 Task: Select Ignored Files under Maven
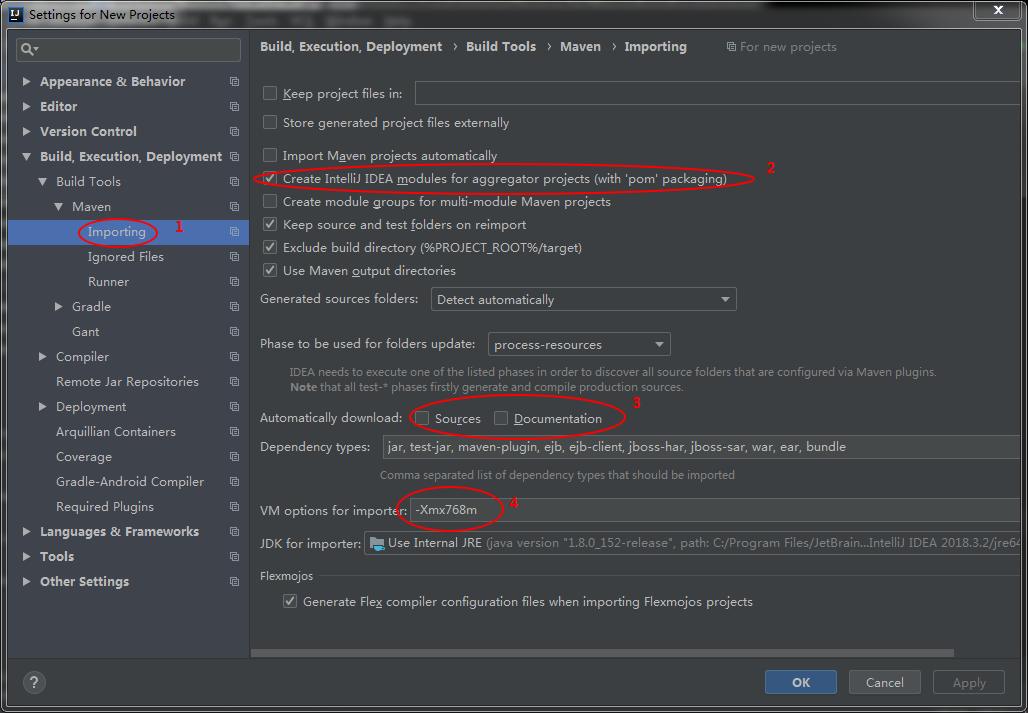tap(126, 256)
